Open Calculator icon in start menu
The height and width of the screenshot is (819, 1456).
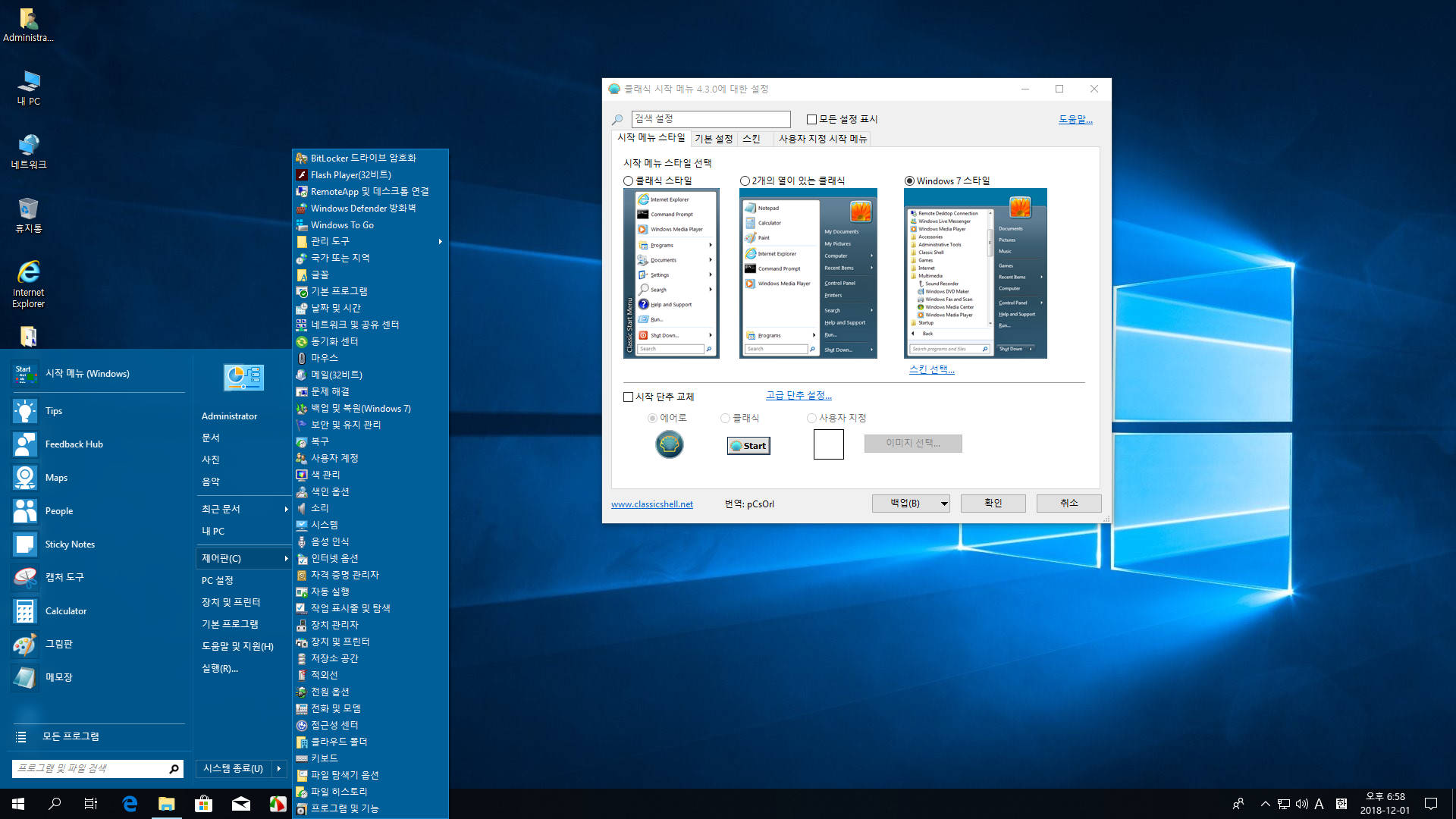tap(25, 610)
